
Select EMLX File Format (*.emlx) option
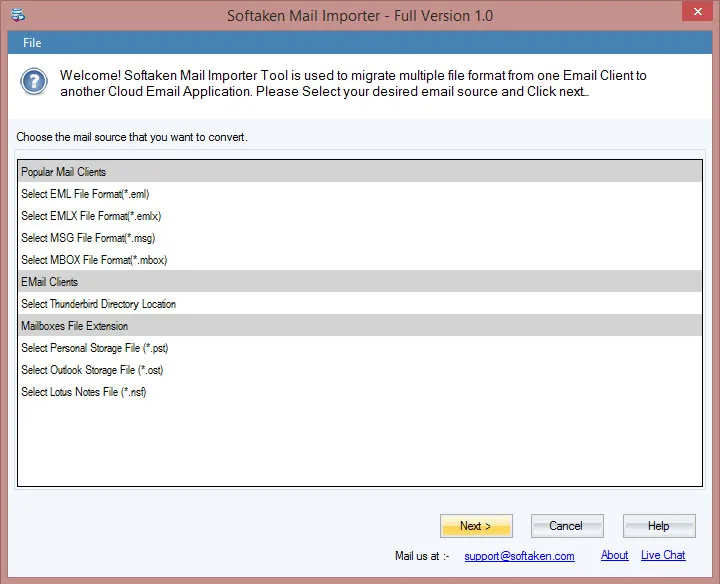pos(360,216)
